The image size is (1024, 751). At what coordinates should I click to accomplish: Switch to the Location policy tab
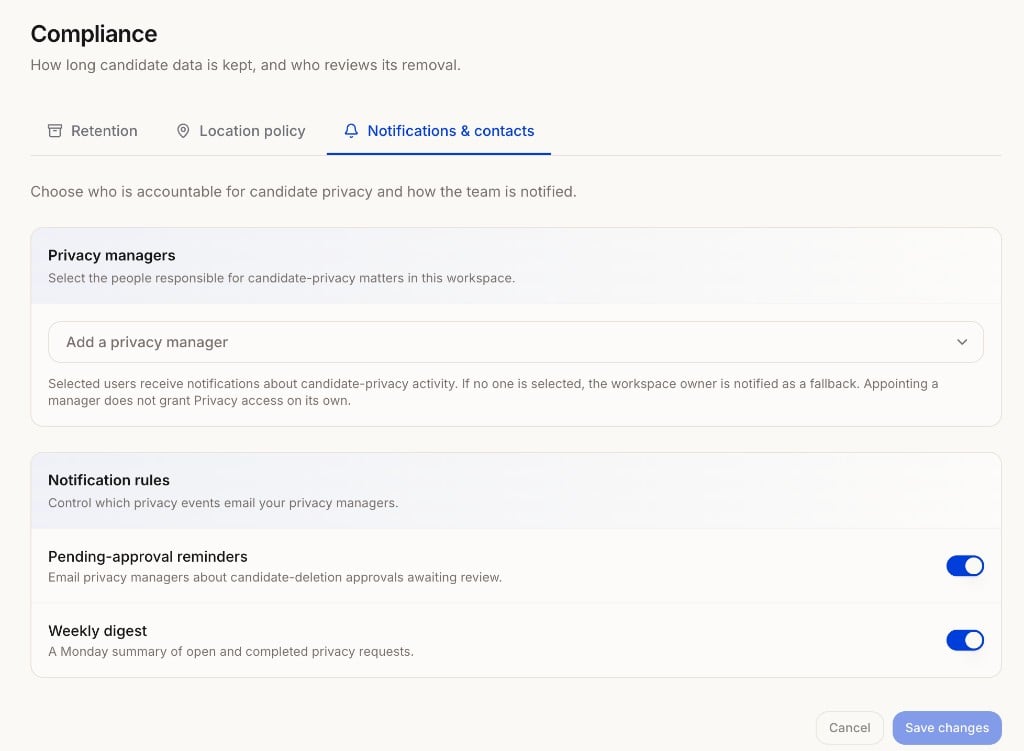(241, 131)
